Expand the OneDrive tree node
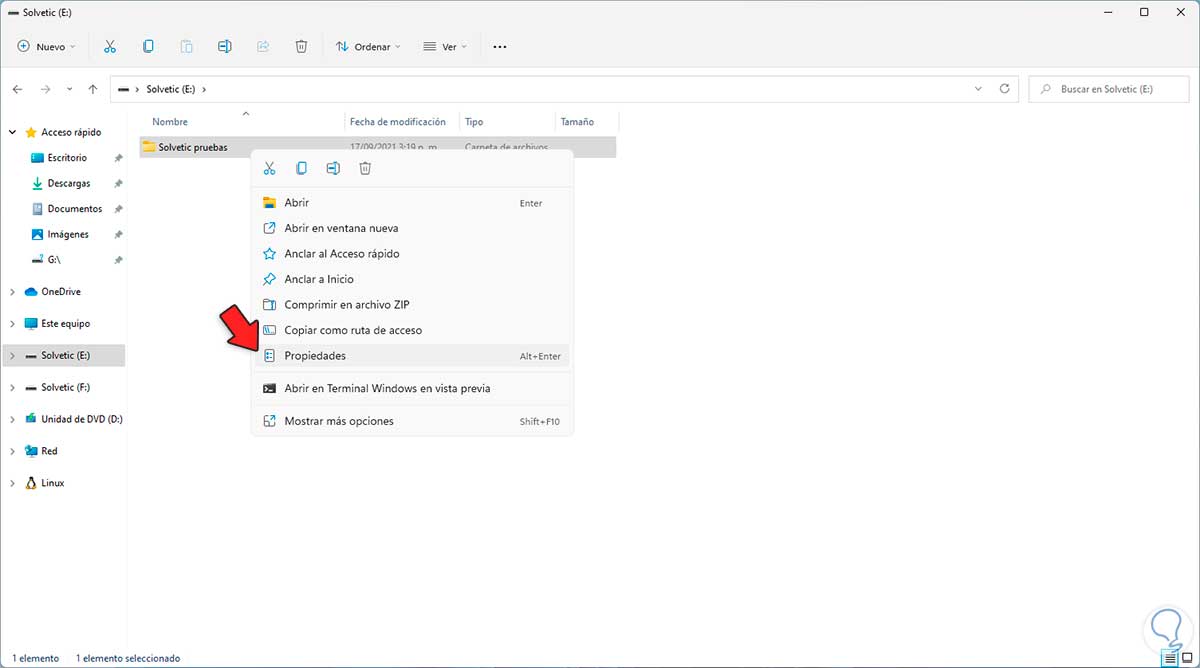 coord(13,292)
